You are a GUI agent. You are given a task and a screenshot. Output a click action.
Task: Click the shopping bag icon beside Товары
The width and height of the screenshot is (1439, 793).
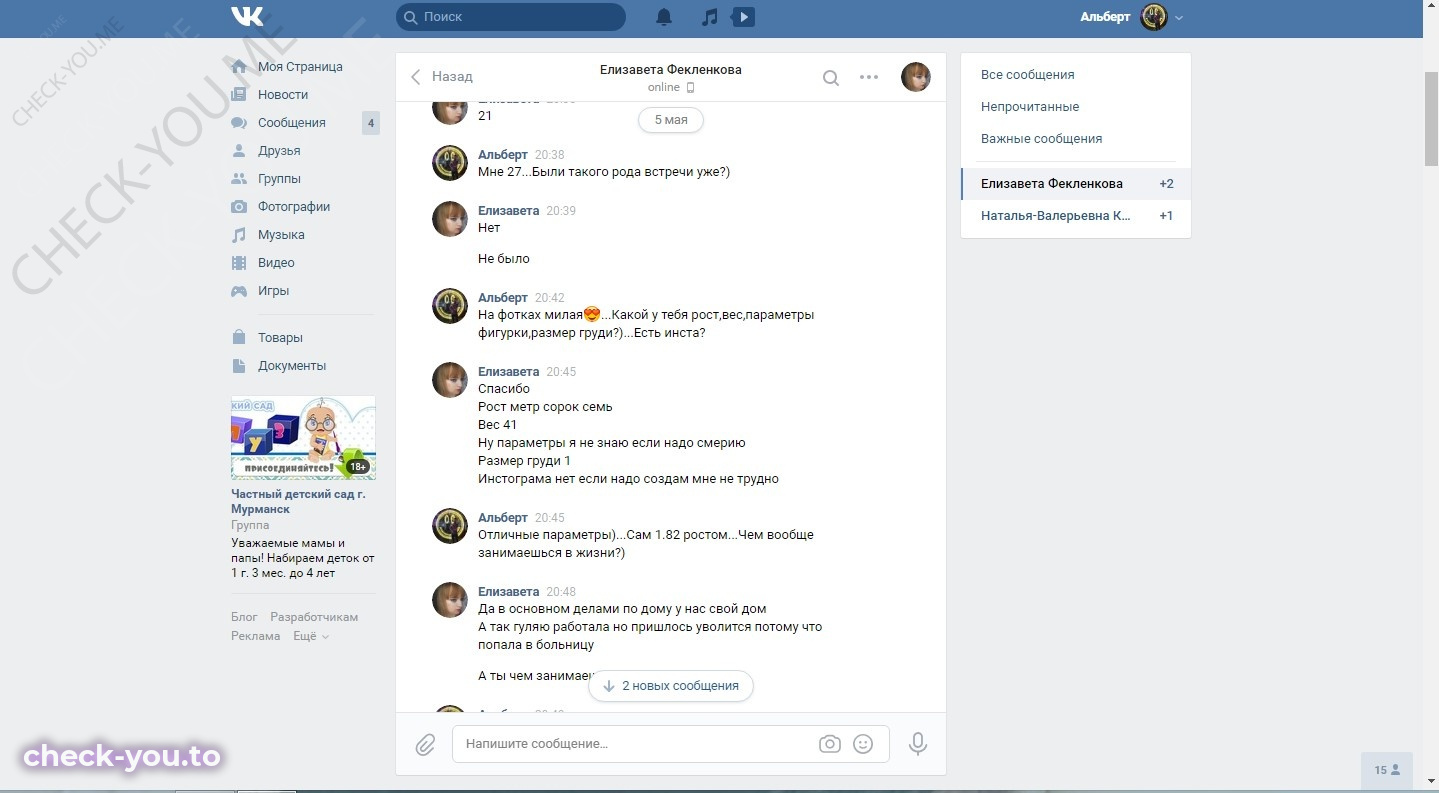pyautogui.click(x=239, y=338)
